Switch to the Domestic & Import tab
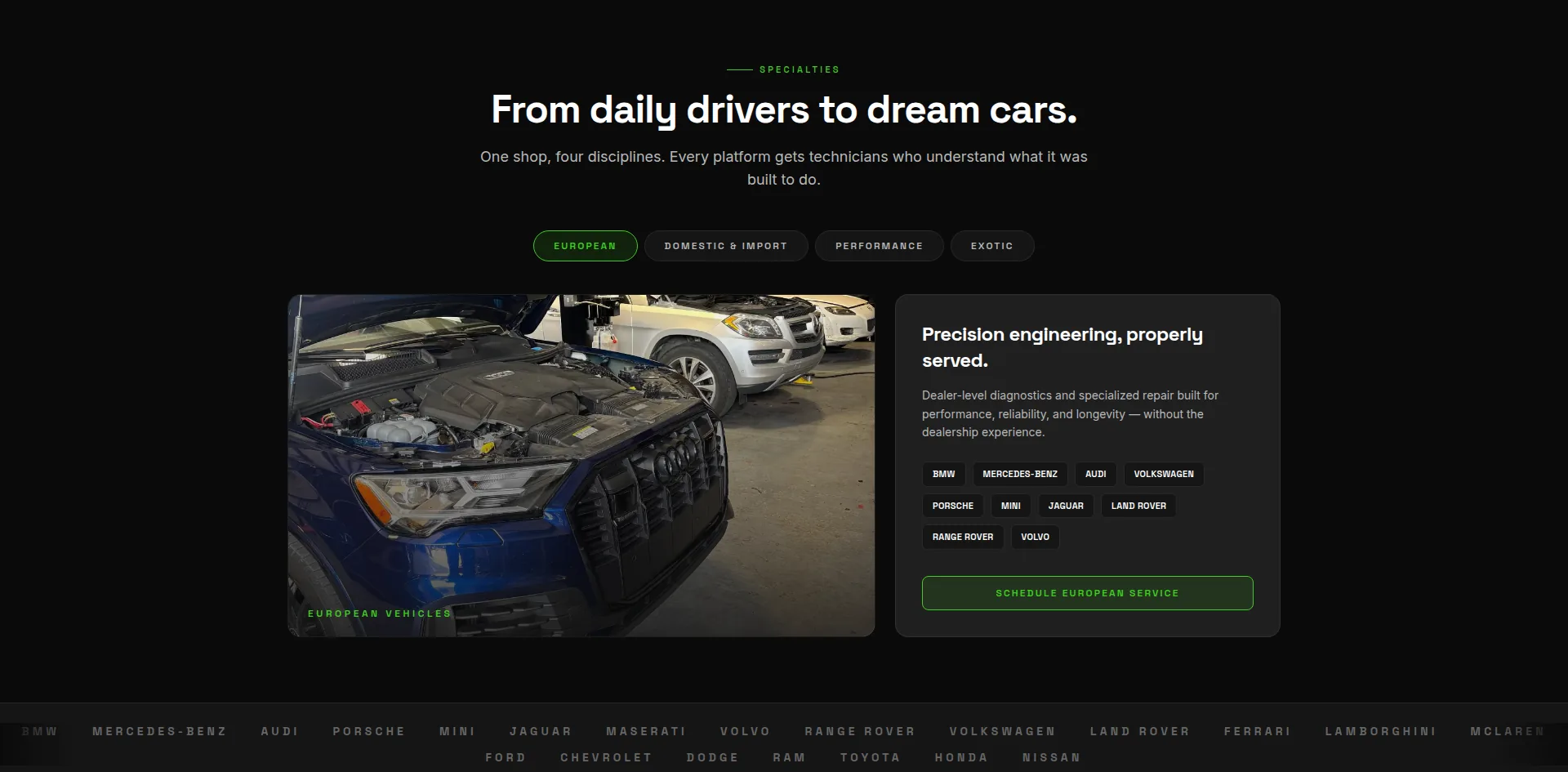The height and width of the screenshot is (772, 1568). (726, 246)
